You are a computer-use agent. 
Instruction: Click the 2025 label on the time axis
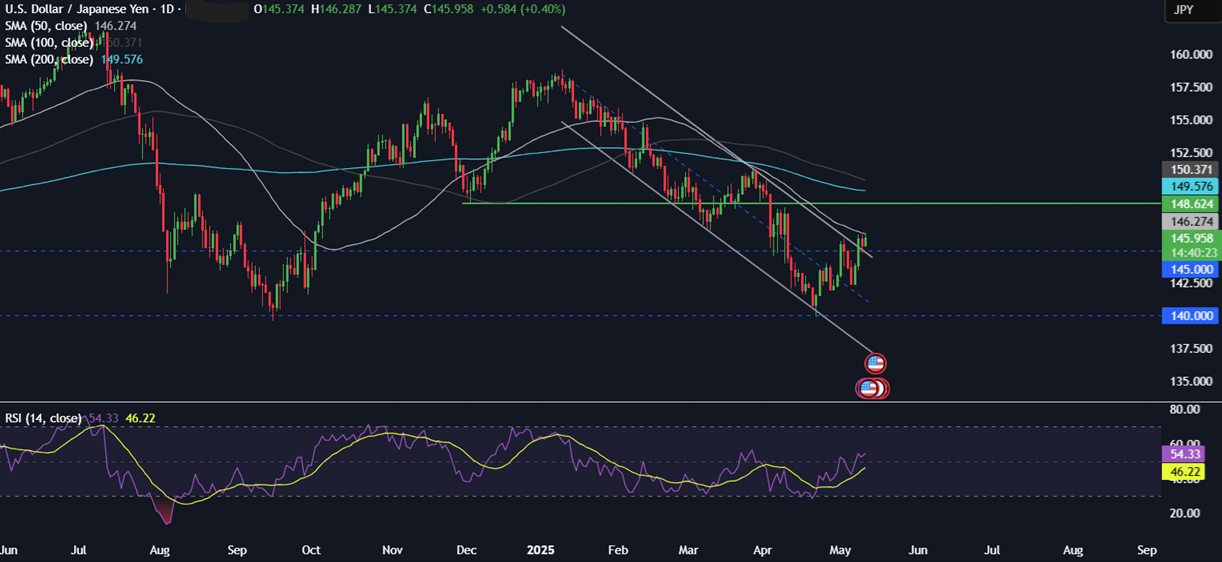point(540,550)
